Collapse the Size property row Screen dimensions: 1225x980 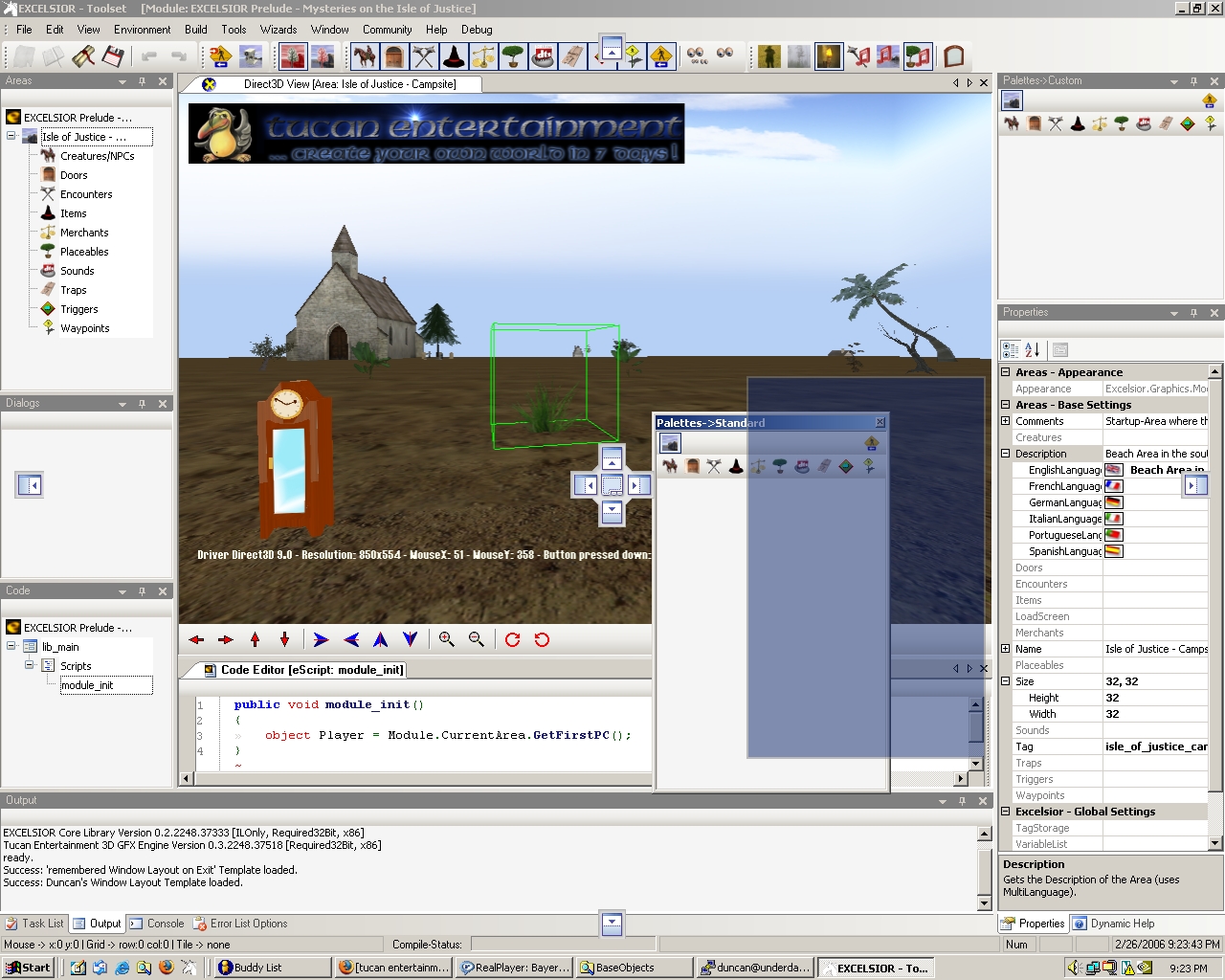point(1006,681)
